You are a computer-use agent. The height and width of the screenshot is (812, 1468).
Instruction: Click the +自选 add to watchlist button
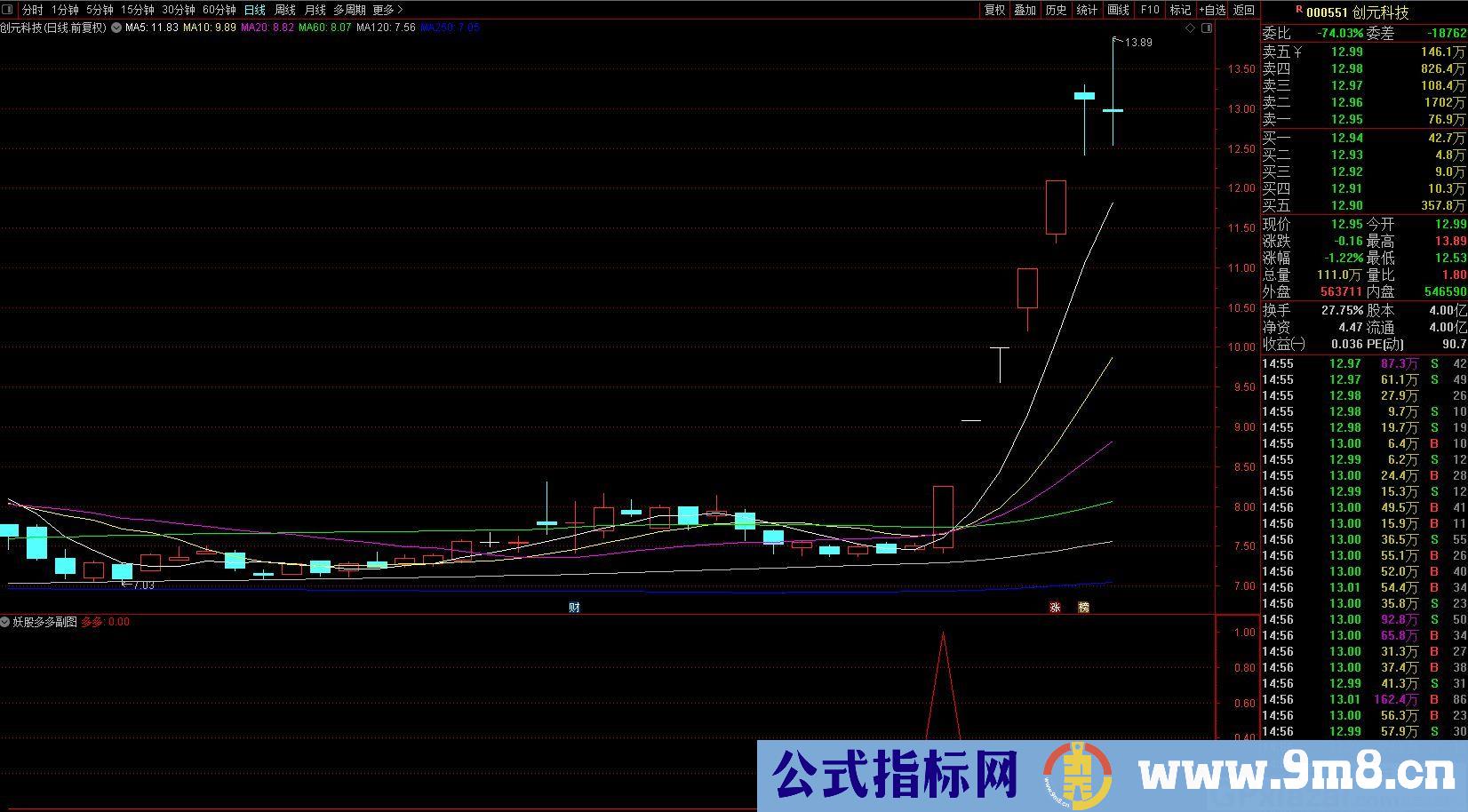[1212, 10]
